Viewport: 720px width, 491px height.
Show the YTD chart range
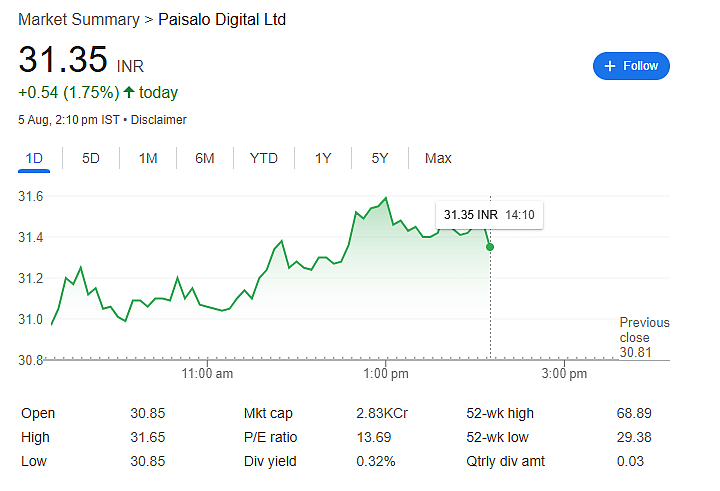(x=264, y=158)
